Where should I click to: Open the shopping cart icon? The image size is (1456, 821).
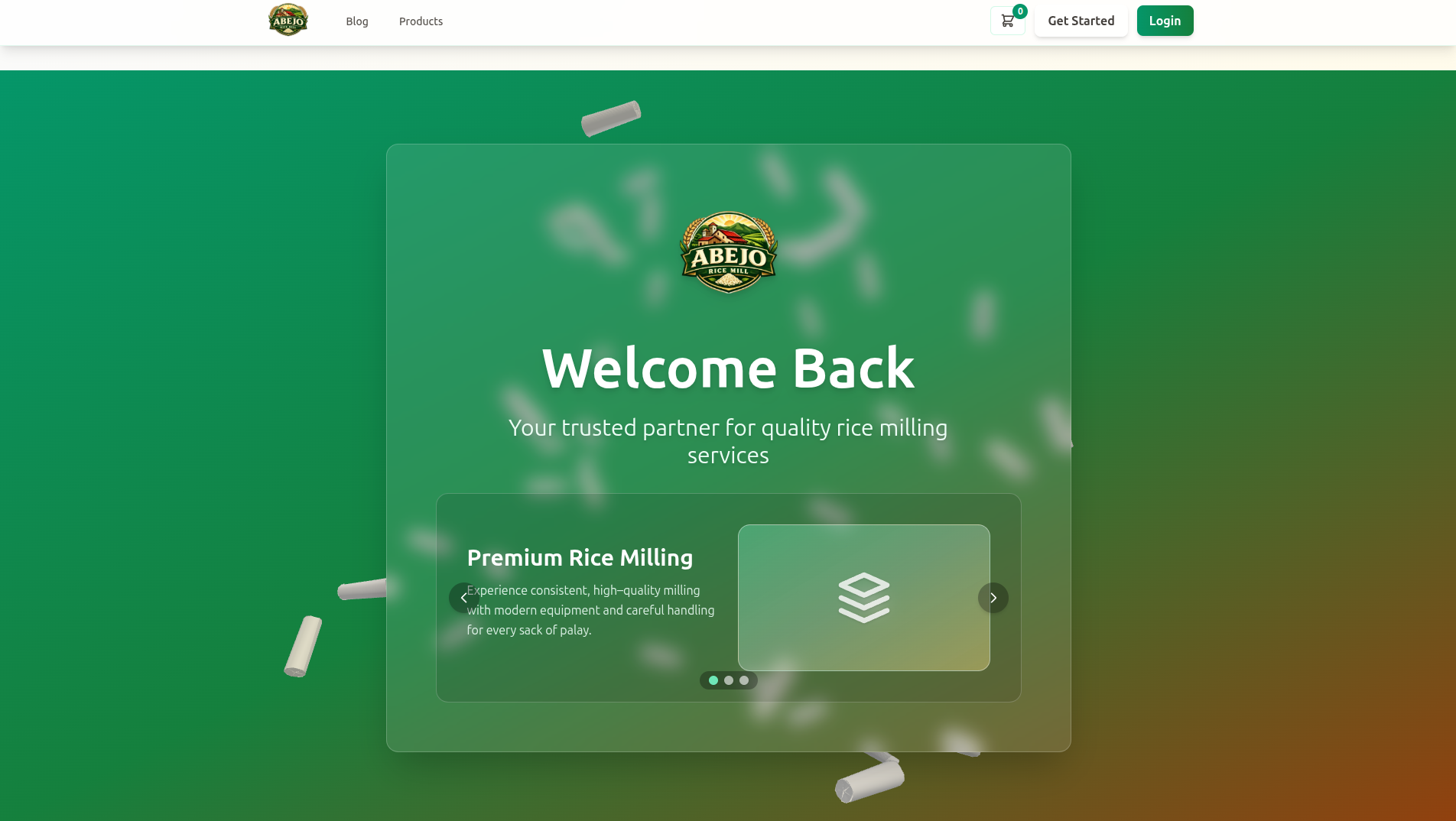pyautogui.click(x=1007, y=21)
